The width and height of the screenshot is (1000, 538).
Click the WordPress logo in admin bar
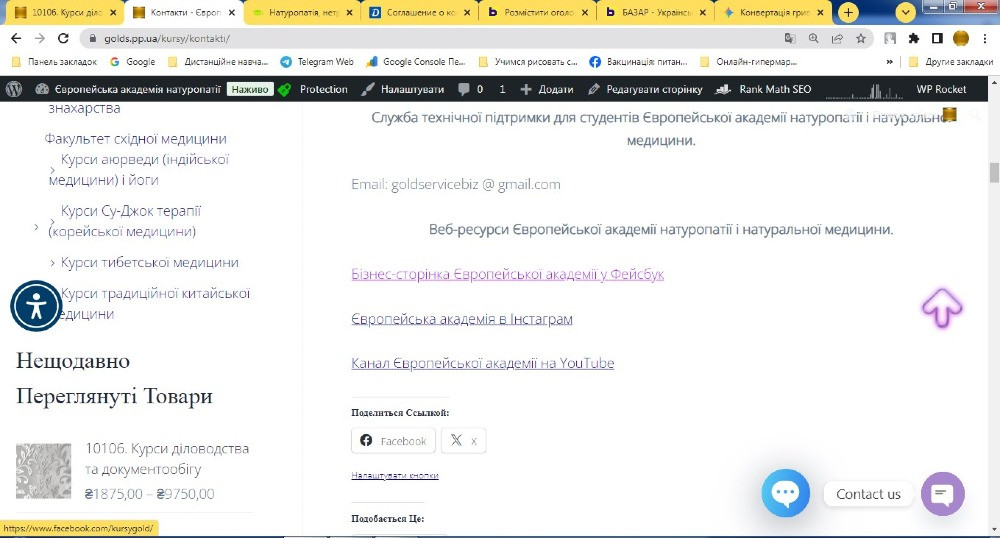click(14, 89)
